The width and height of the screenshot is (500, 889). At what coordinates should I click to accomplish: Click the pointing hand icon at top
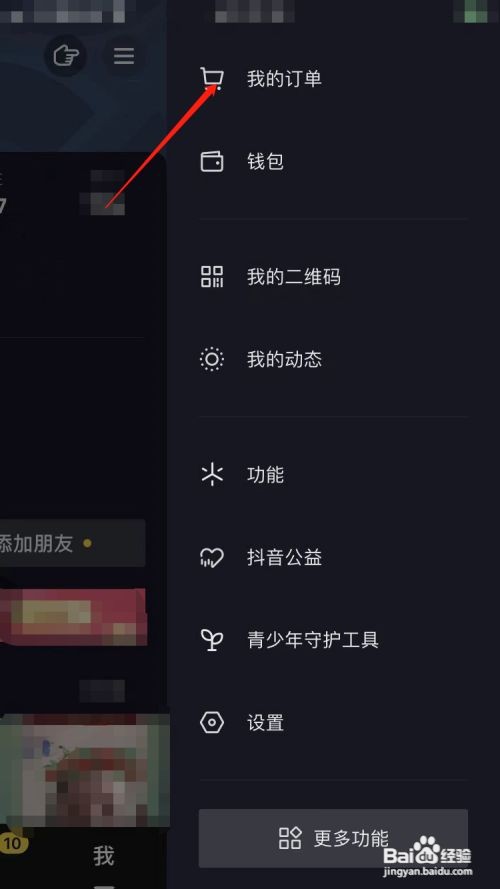(x=66, y=56)
